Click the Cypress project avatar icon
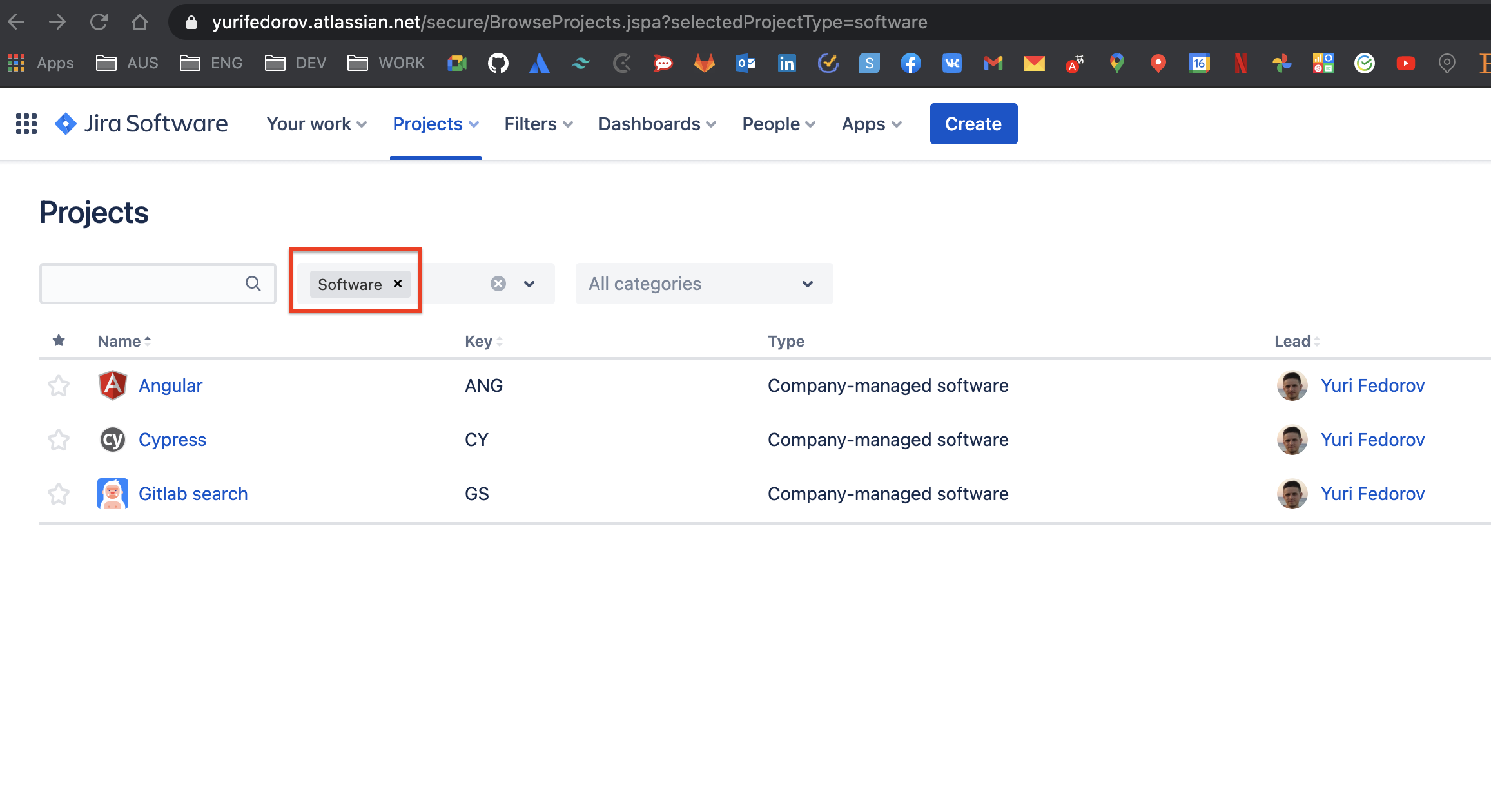The width and height of the screenshot is (1491, 812). click(x=112, y=440)
